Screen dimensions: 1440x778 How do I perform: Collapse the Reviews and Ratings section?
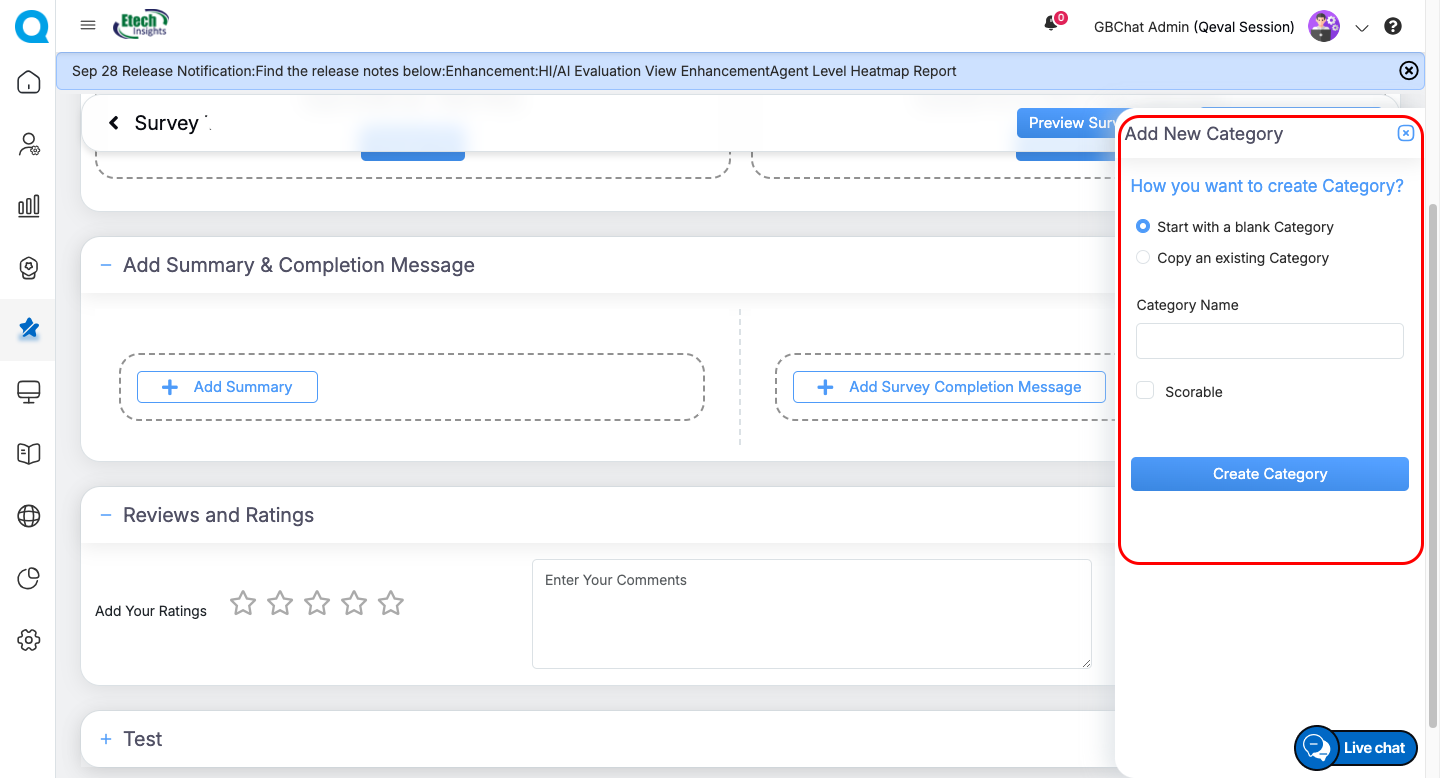point(106,515)
